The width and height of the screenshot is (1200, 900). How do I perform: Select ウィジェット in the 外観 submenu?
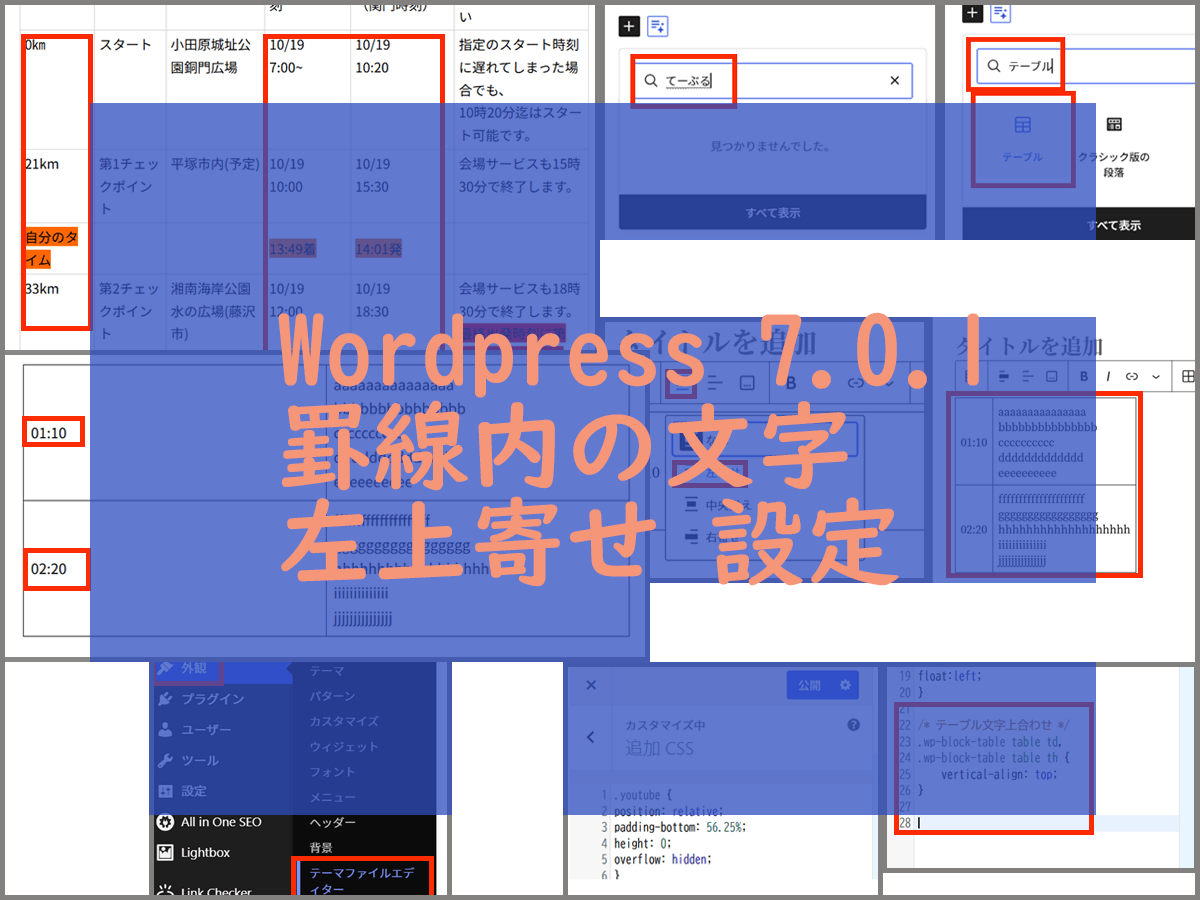344,746
